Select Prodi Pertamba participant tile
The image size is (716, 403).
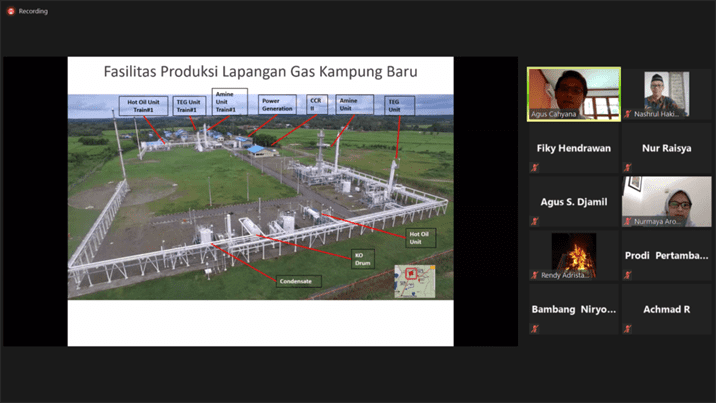click(666, 256)
